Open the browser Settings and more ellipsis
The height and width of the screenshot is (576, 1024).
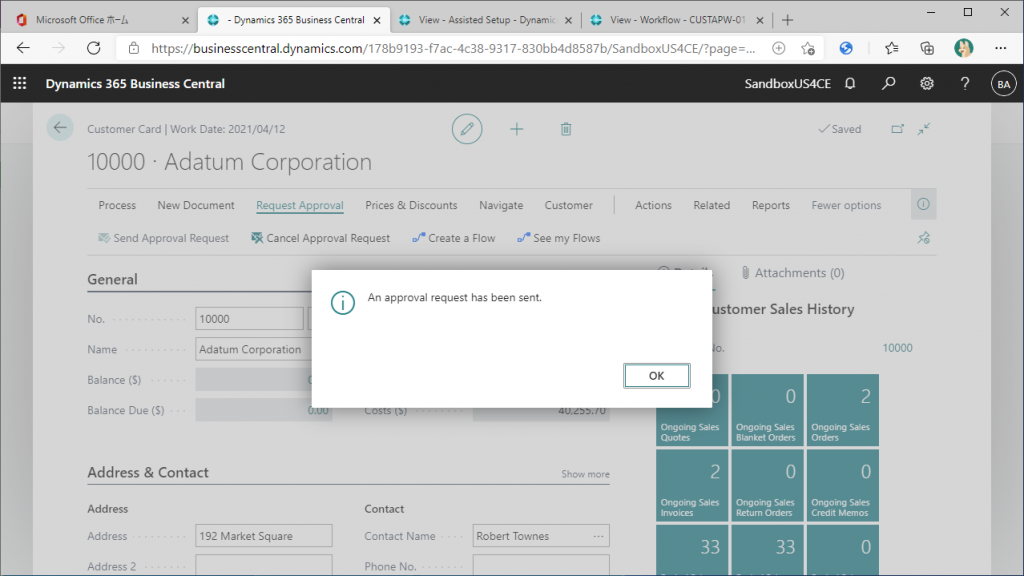(x=1000, y=48)
